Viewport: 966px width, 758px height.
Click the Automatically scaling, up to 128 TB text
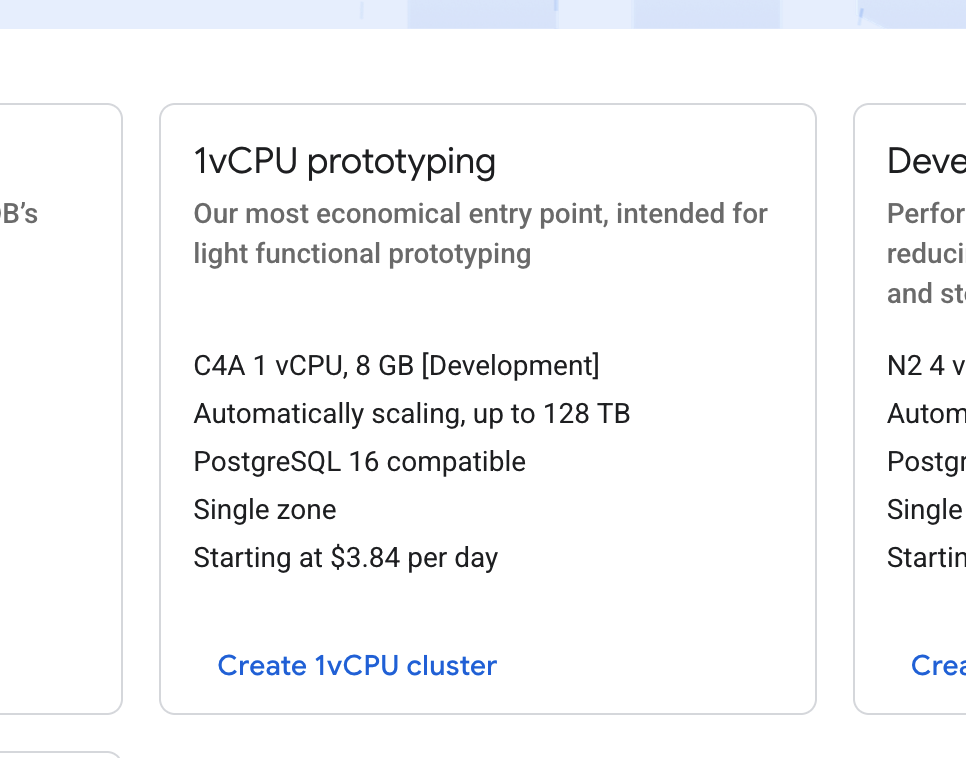[411, 413]
